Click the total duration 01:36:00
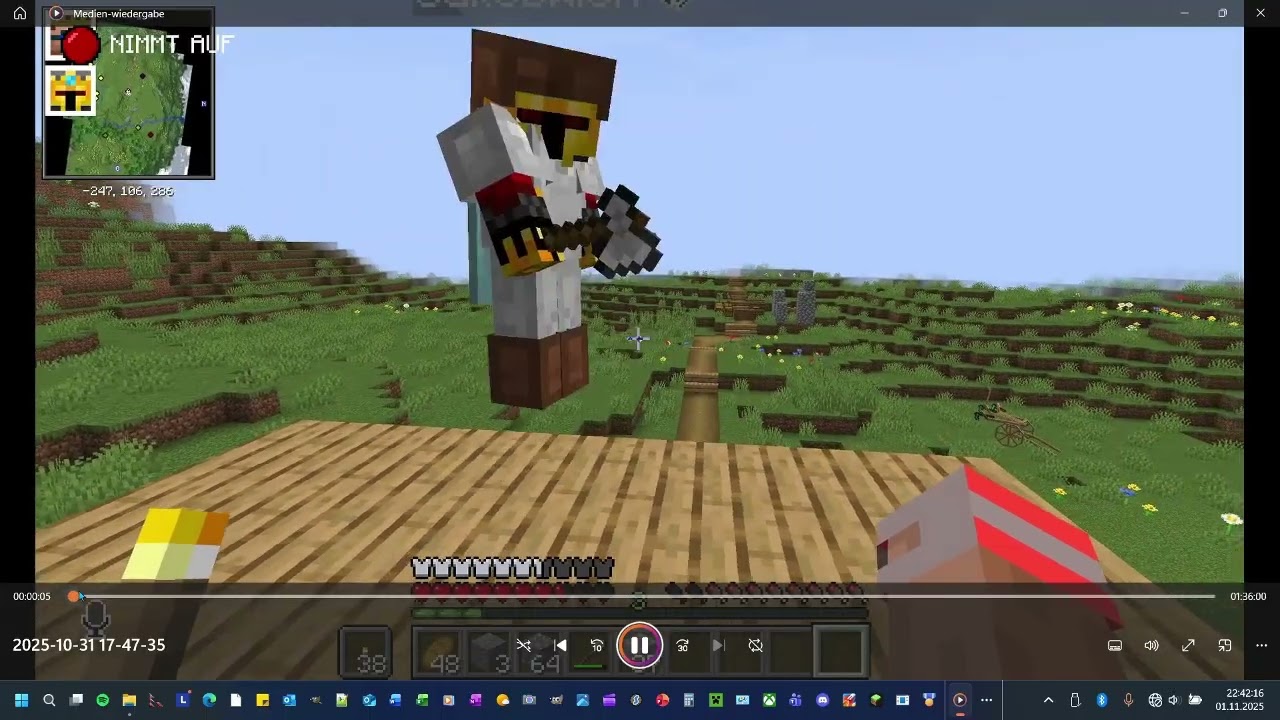1280x720 pixels. [x=1248, y=596]
